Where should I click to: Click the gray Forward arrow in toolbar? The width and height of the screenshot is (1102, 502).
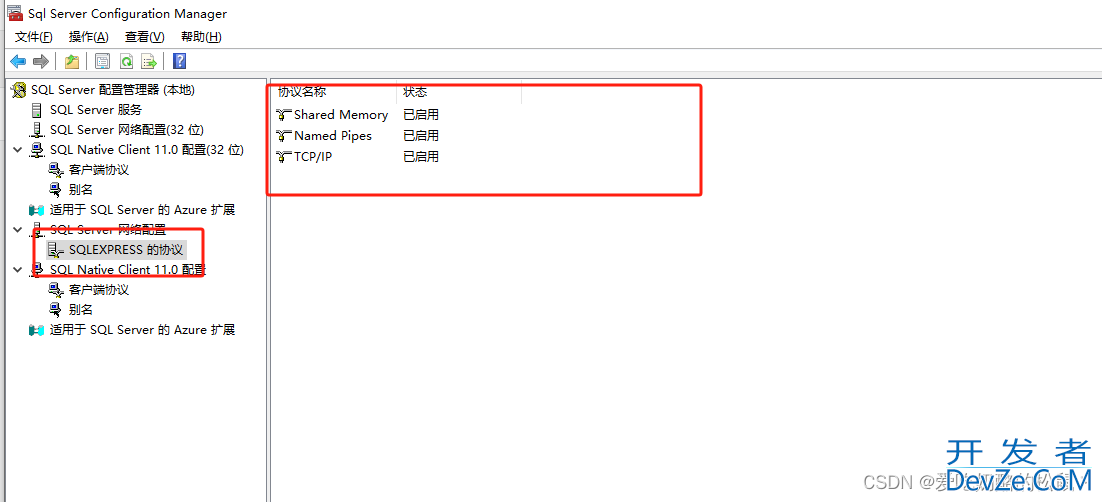tap(41, 62)
